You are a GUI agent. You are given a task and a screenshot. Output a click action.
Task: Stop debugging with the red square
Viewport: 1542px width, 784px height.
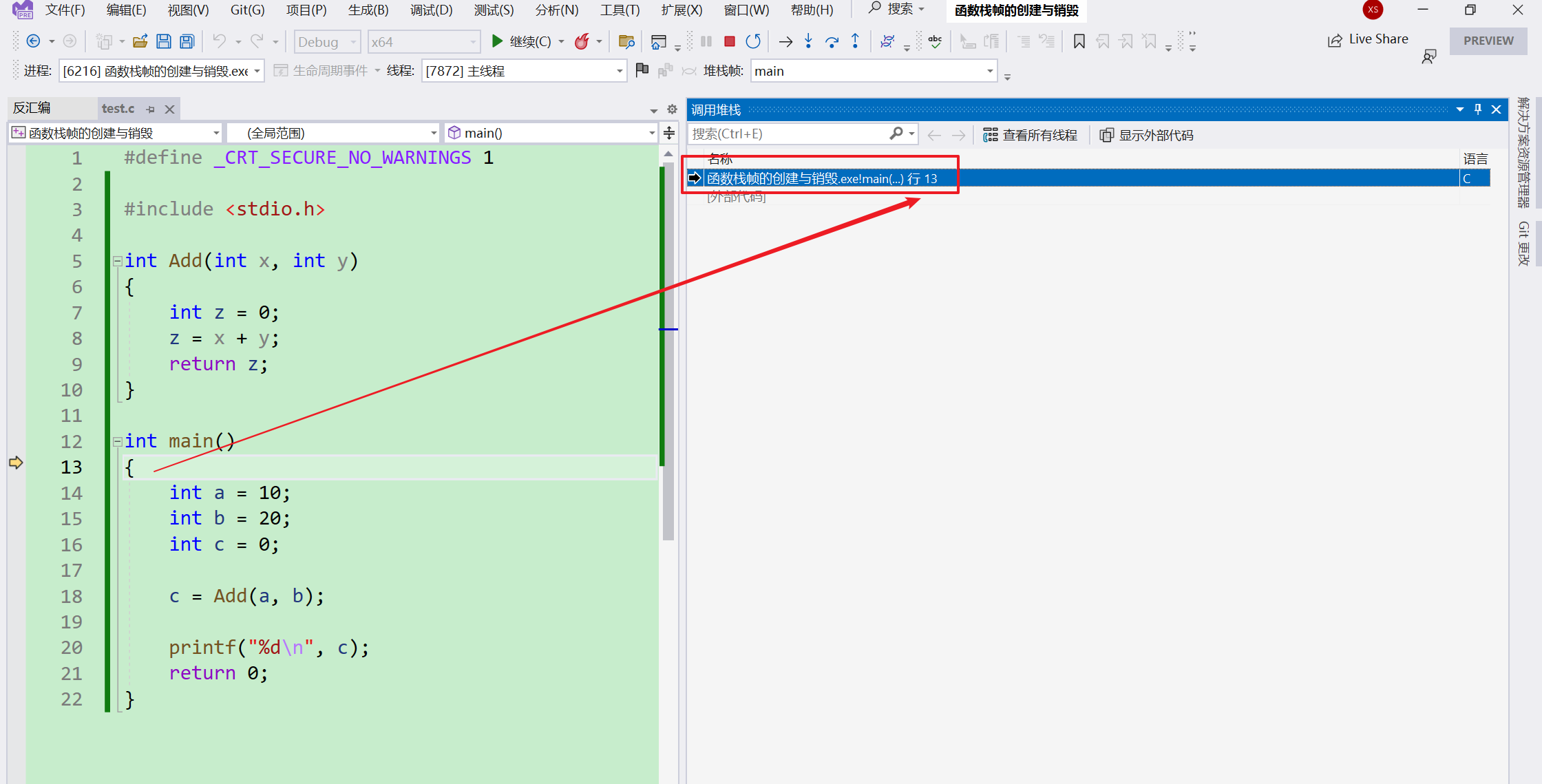click(x=730, y=41)
